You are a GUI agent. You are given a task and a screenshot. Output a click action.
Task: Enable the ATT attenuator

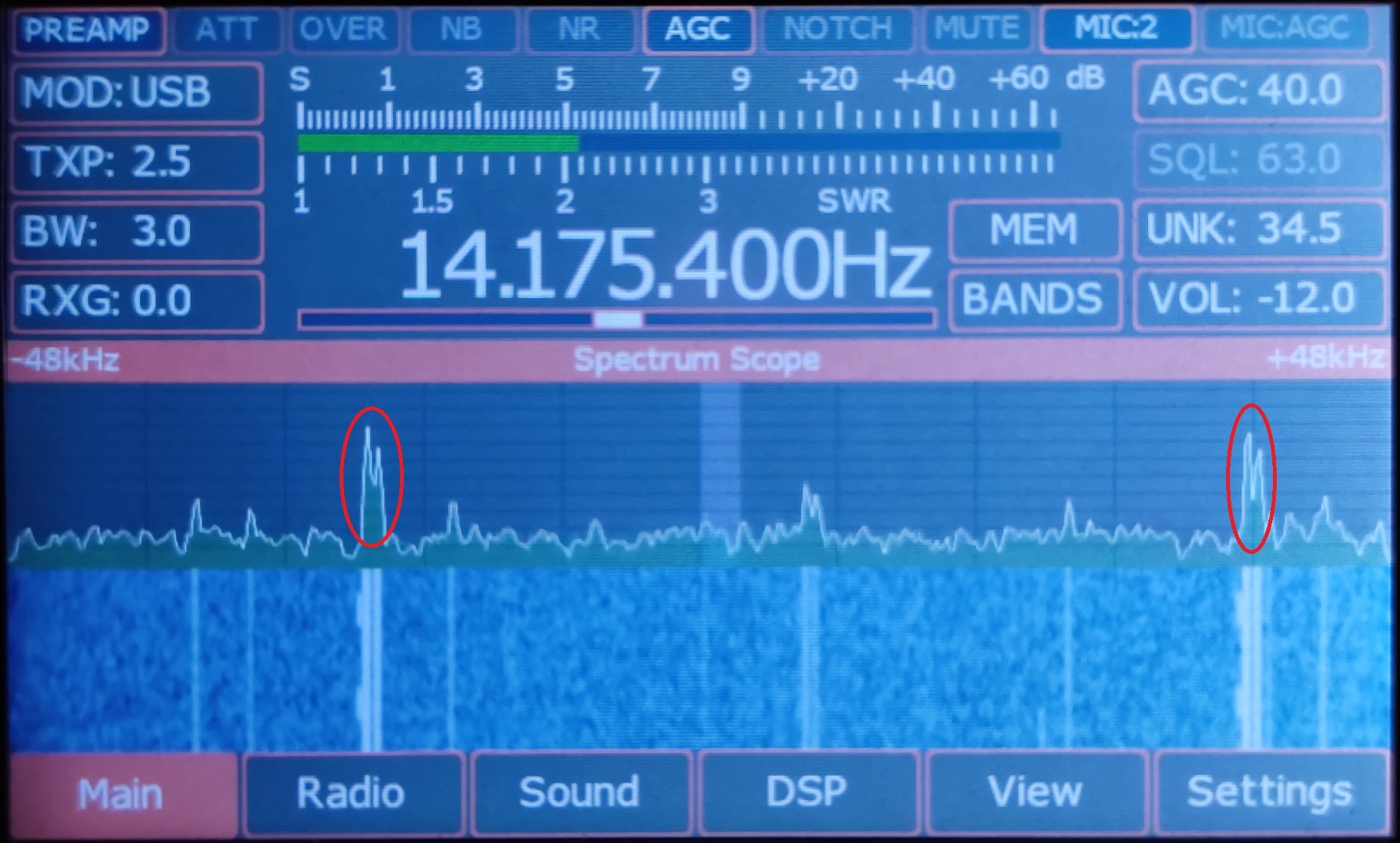[x=228, y=30]
